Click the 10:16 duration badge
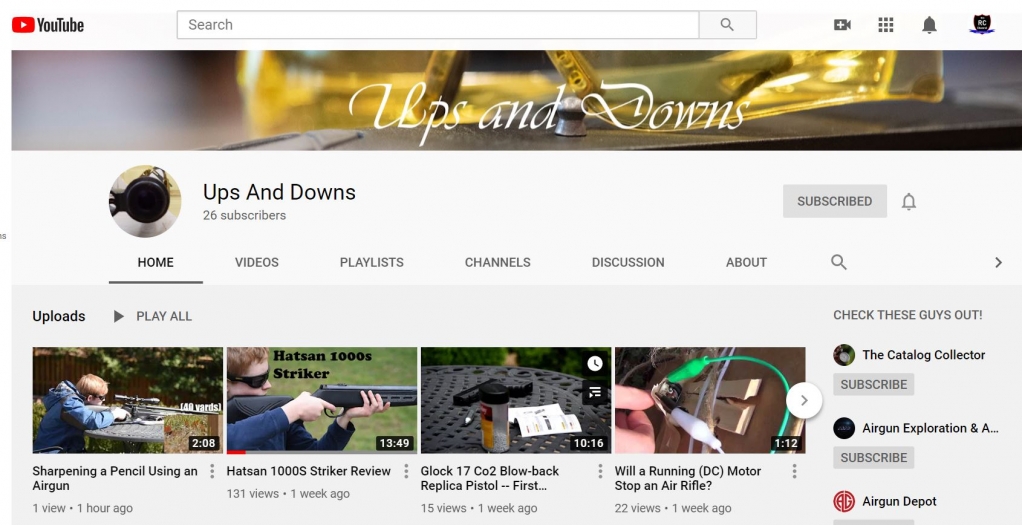This screenshot has width=1022, height=525. pos(589,443)
